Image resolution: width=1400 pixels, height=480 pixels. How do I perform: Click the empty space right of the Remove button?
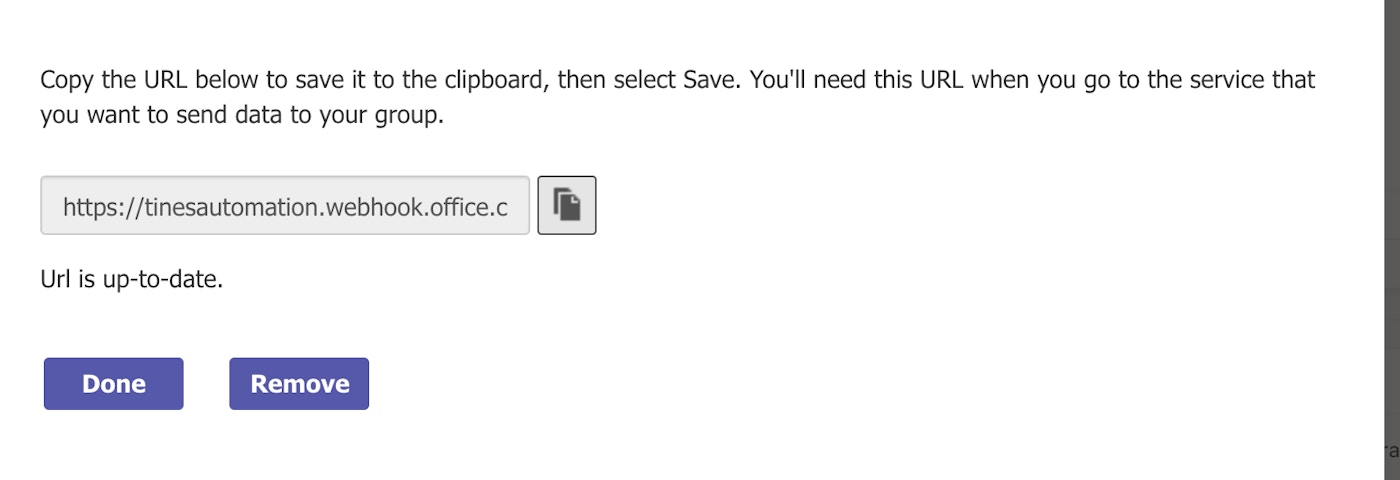click(x=700, y=384)
